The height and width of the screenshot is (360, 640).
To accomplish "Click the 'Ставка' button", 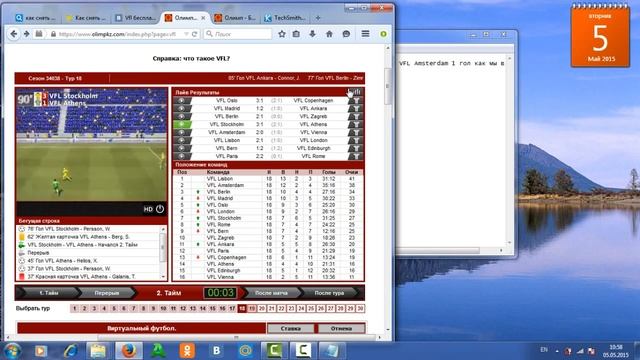I will [x=291, y=328].
